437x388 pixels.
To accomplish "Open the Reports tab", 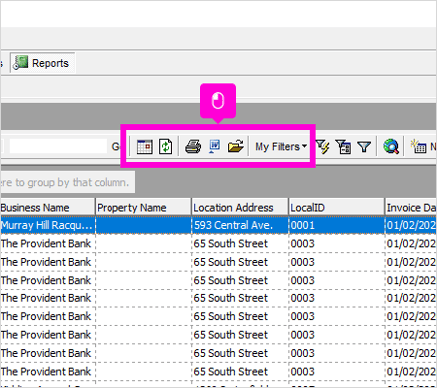I will click(x=42, y=63).
